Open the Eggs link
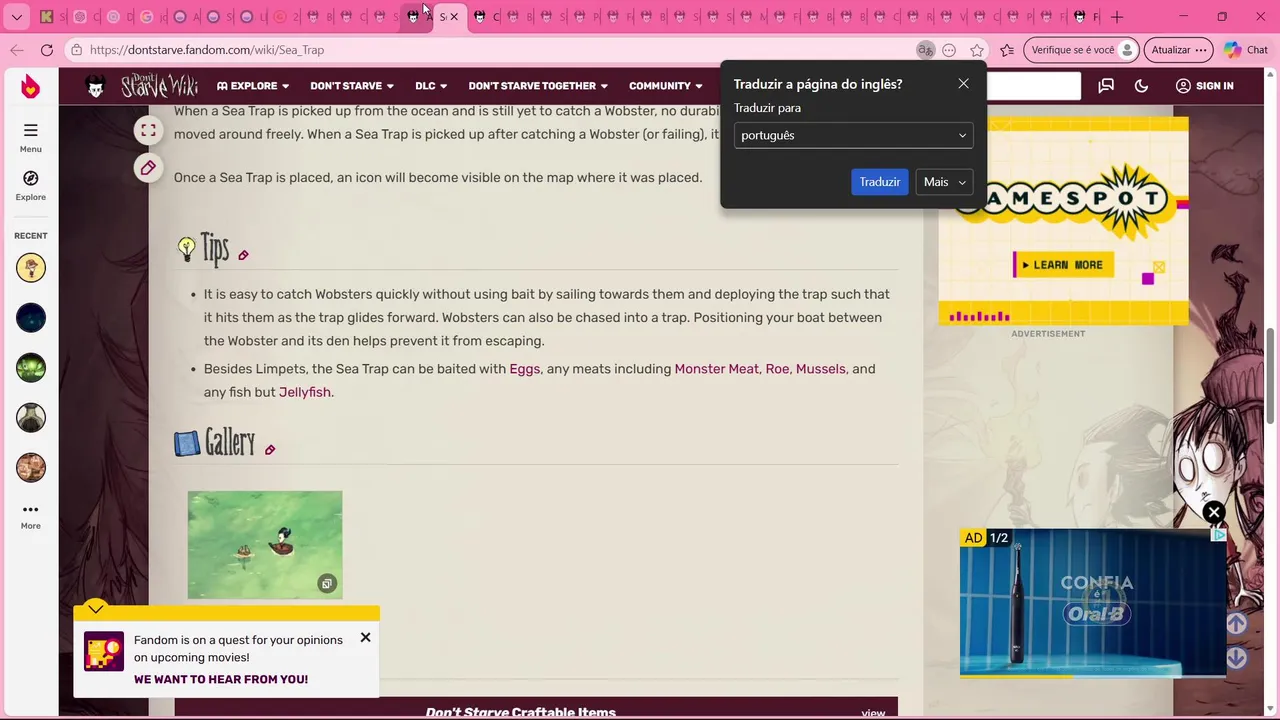The image size is (1280, 720). tap(525, 369)
